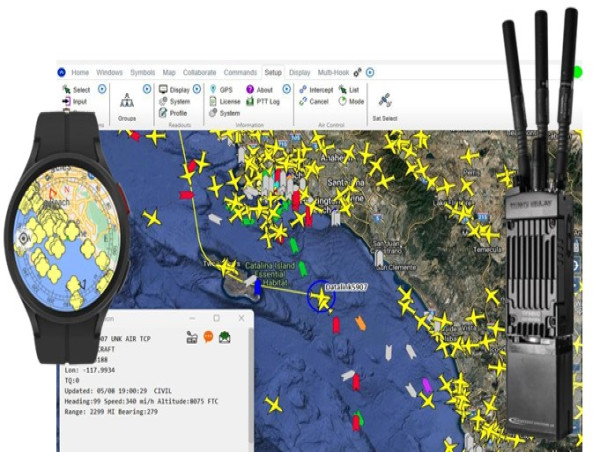Click Cancel in Air Control group
Screen dimensions: 600x452
(x=314, y=101)
